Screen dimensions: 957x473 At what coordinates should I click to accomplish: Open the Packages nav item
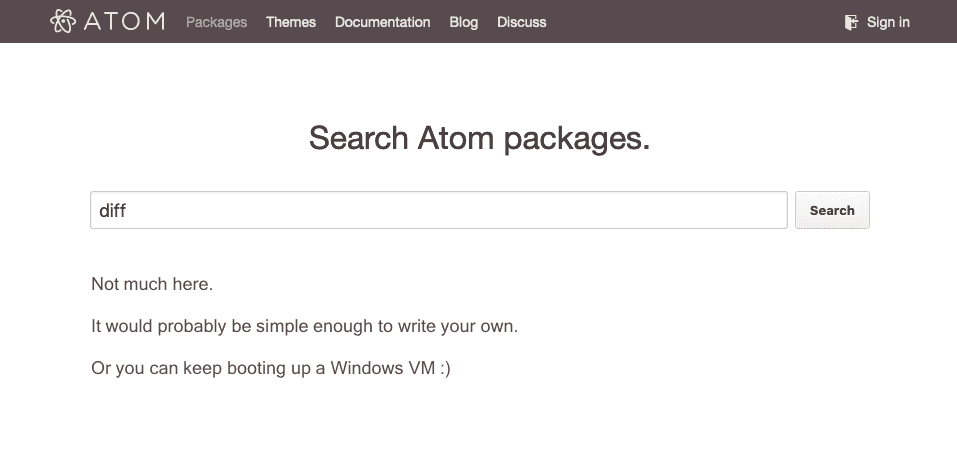[x=217, y=22]
